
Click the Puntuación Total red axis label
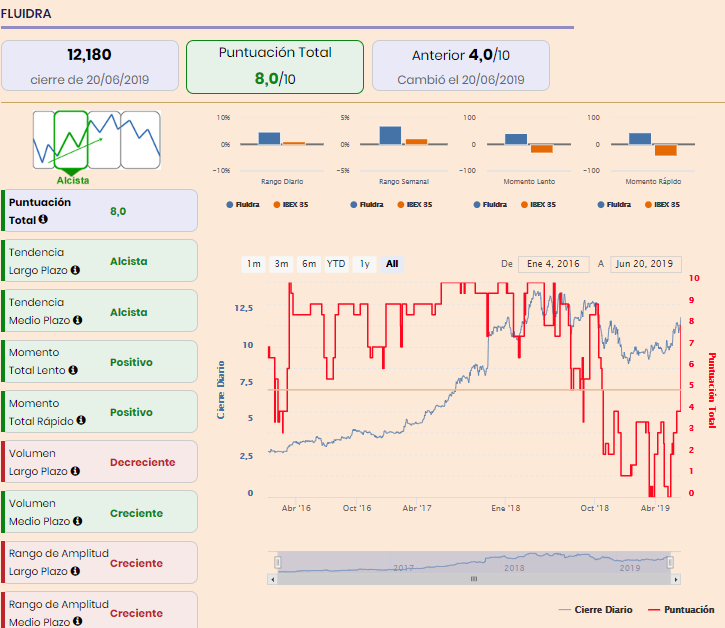point(712,390)
